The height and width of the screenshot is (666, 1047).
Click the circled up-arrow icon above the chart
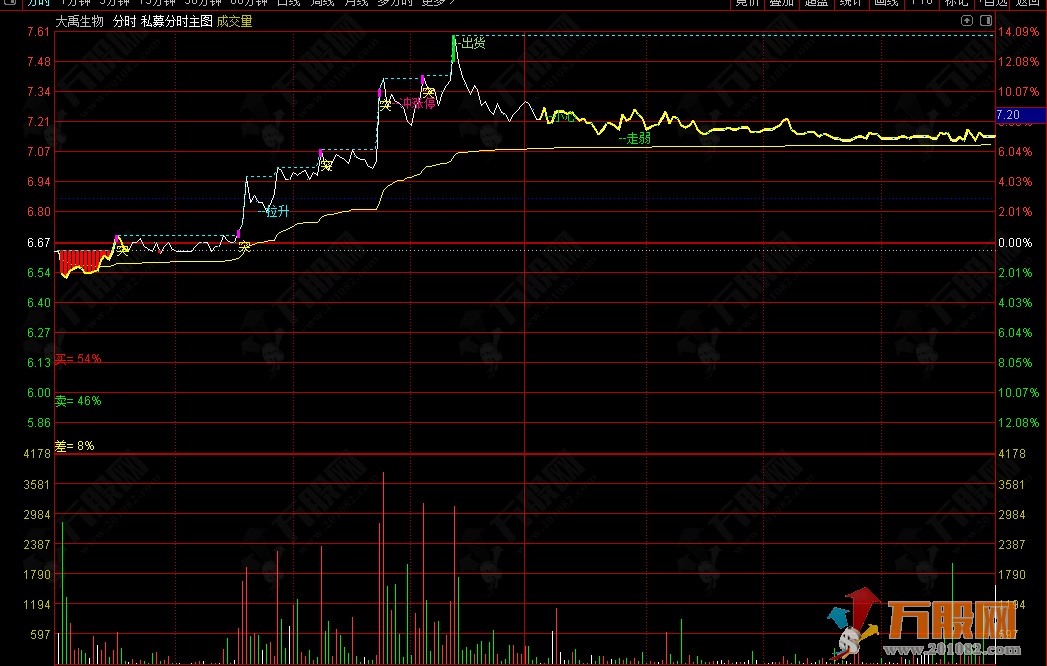pos(966,20)
